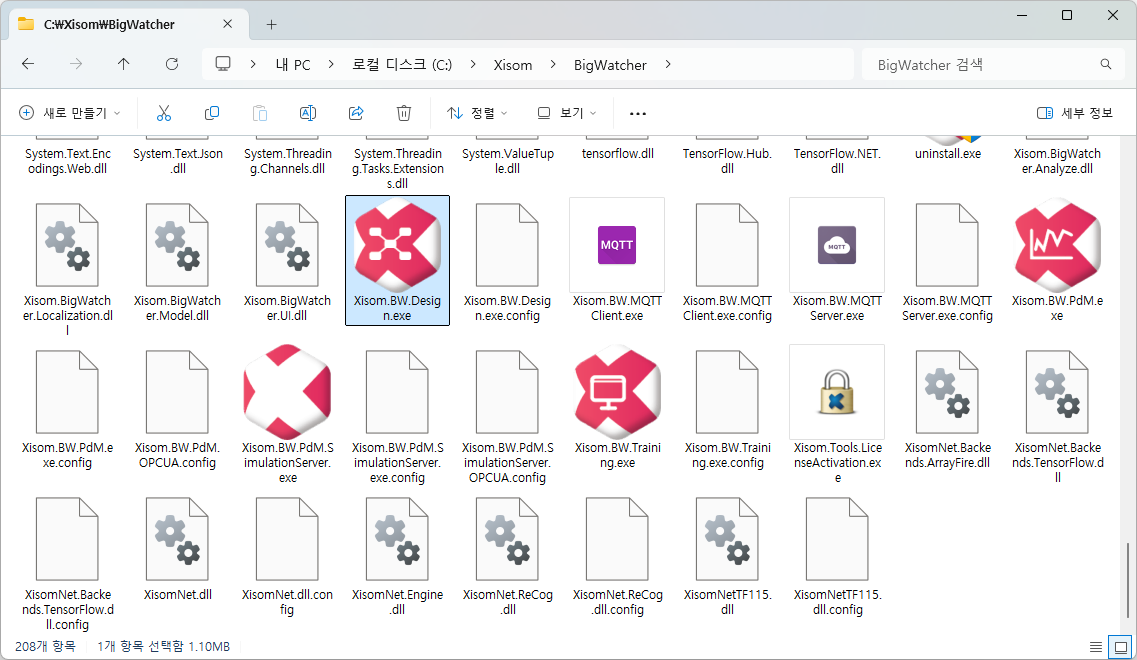Select the Xisom.Tools.LicenseActivation.exe padlock icon
Image resolution: width=1137 pixels, height=660 pixels.
point(837,392)
